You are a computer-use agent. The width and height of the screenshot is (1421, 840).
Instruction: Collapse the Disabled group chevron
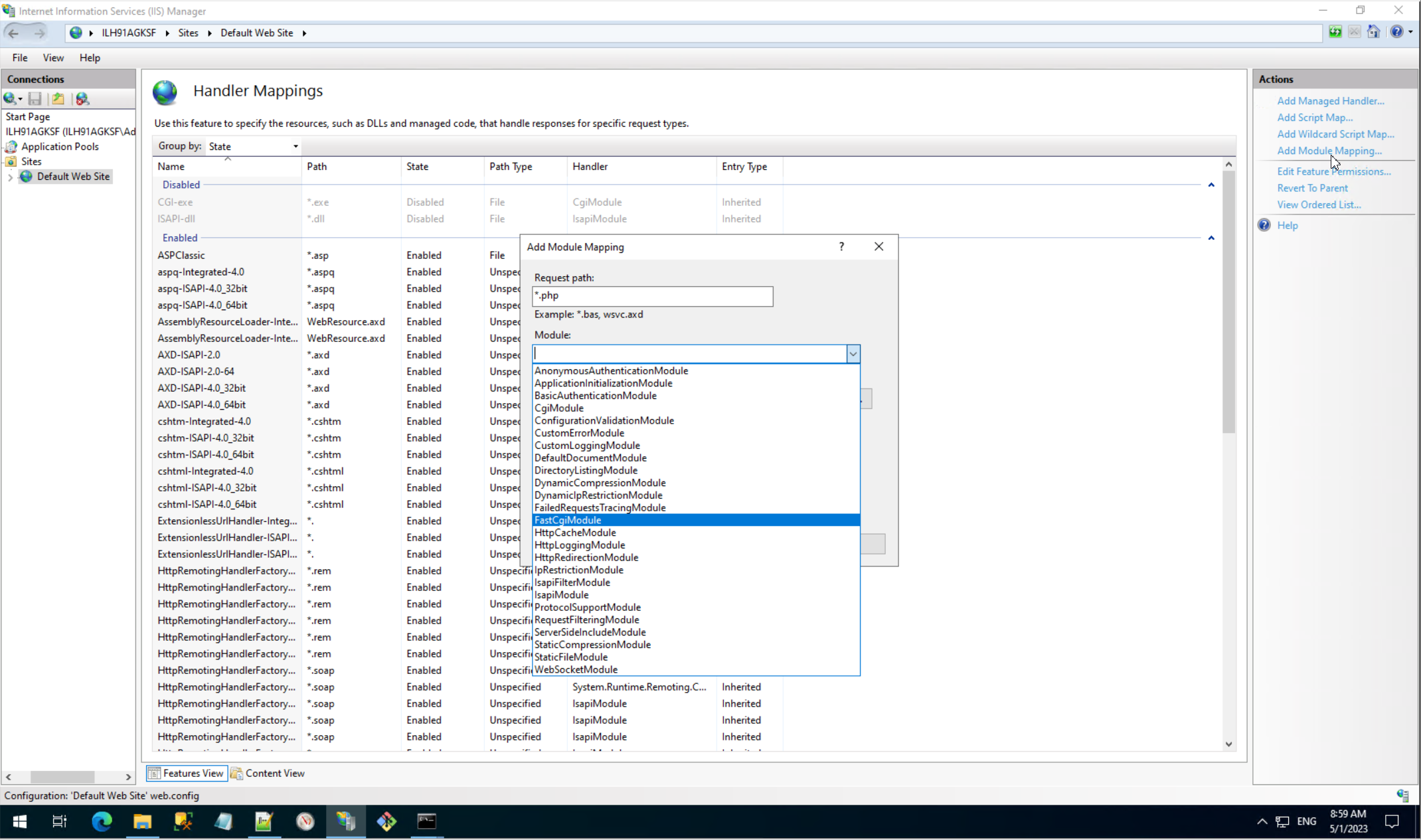(1211, 185)
